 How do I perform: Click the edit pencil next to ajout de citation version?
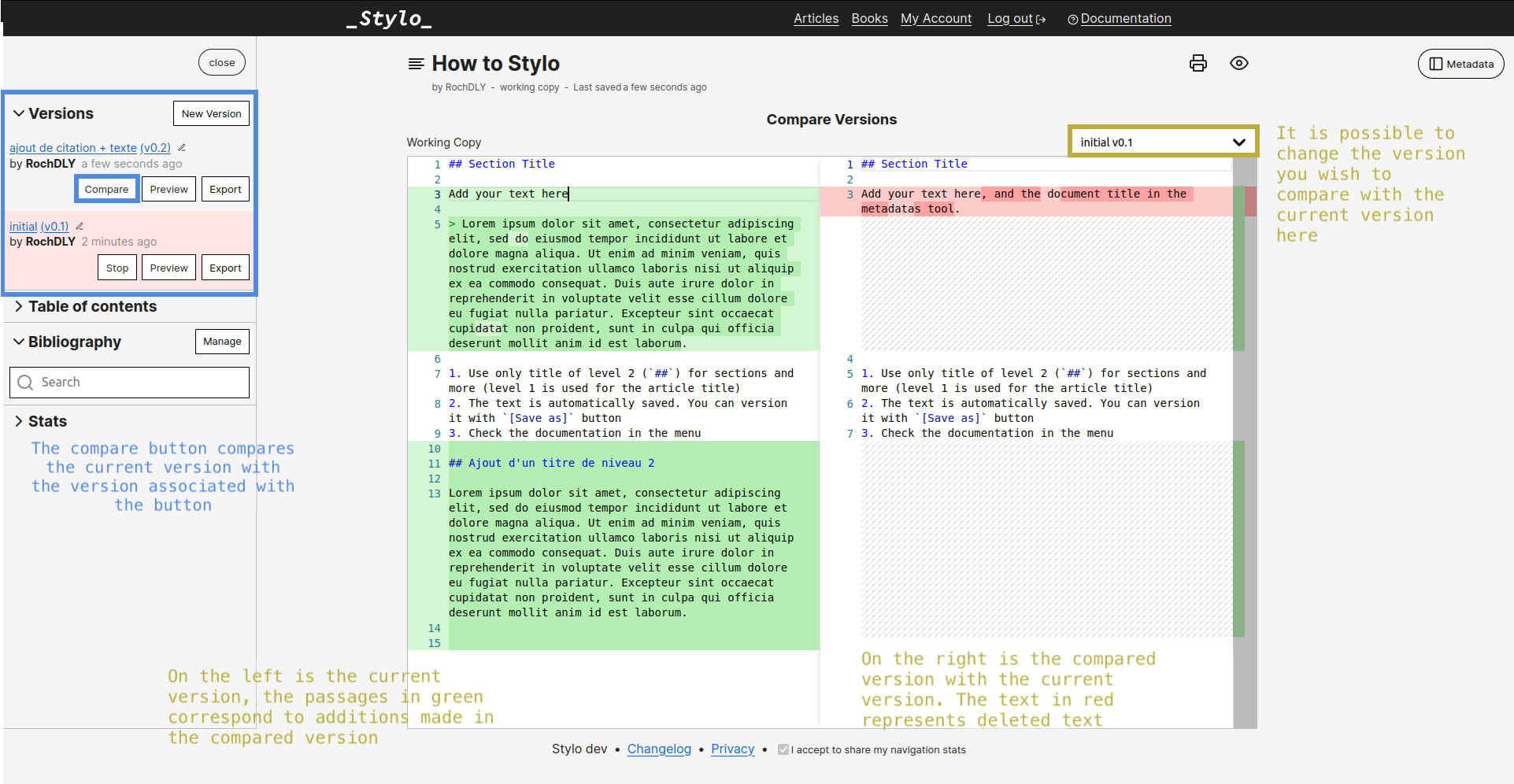[182, 147]
